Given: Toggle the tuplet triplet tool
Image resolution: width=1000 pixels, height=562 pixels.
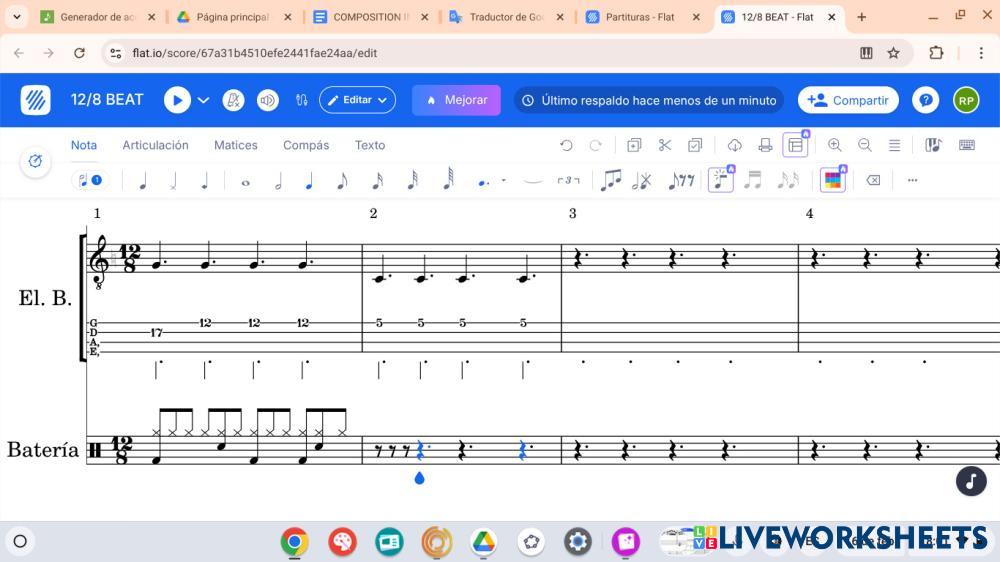Looking at the screenshot, I should pyautogui.click(x=568, y=181).
